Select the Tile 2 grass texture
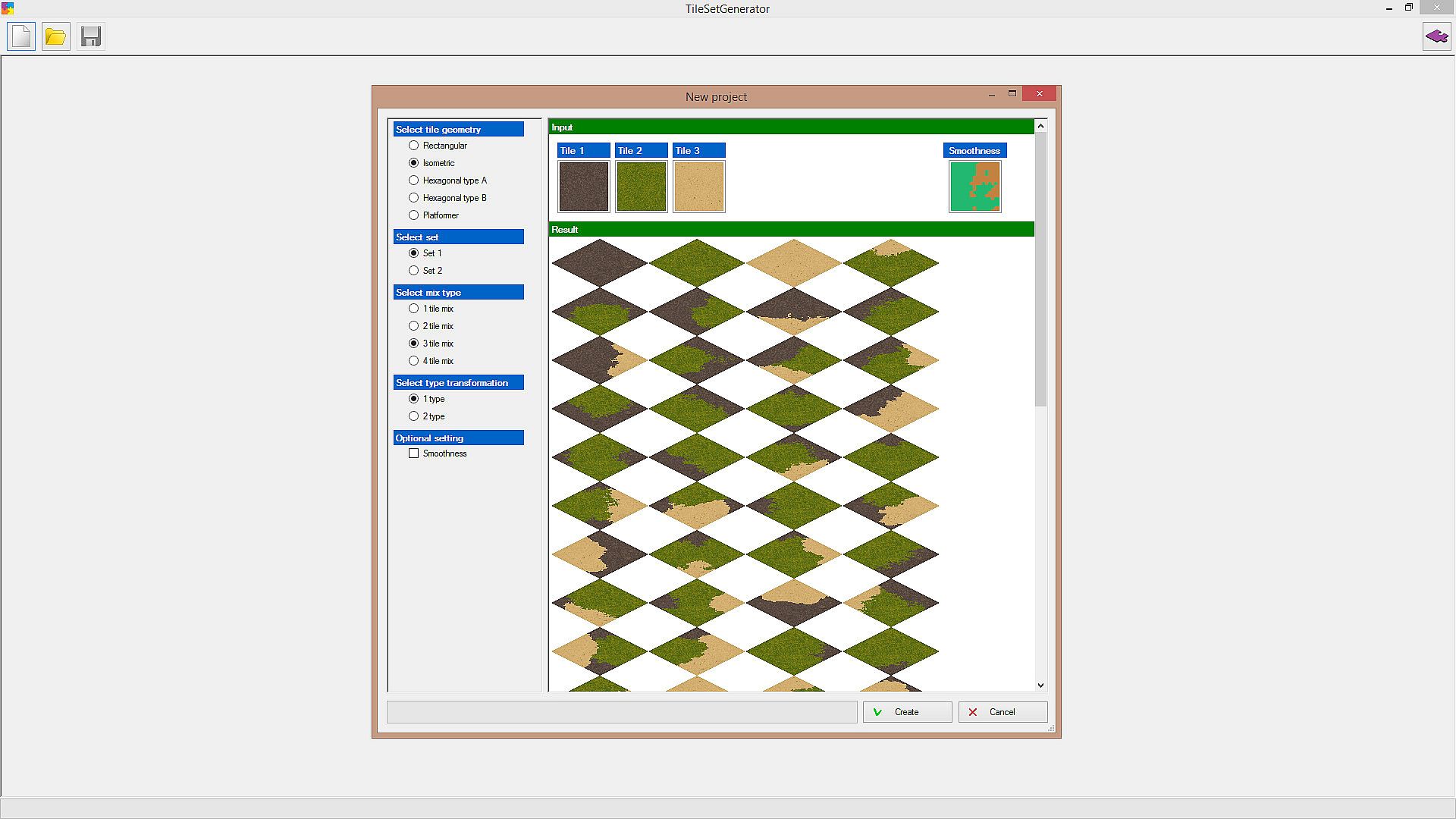The width and height of the screenshot is (1456, 819). tap(641, 187)
